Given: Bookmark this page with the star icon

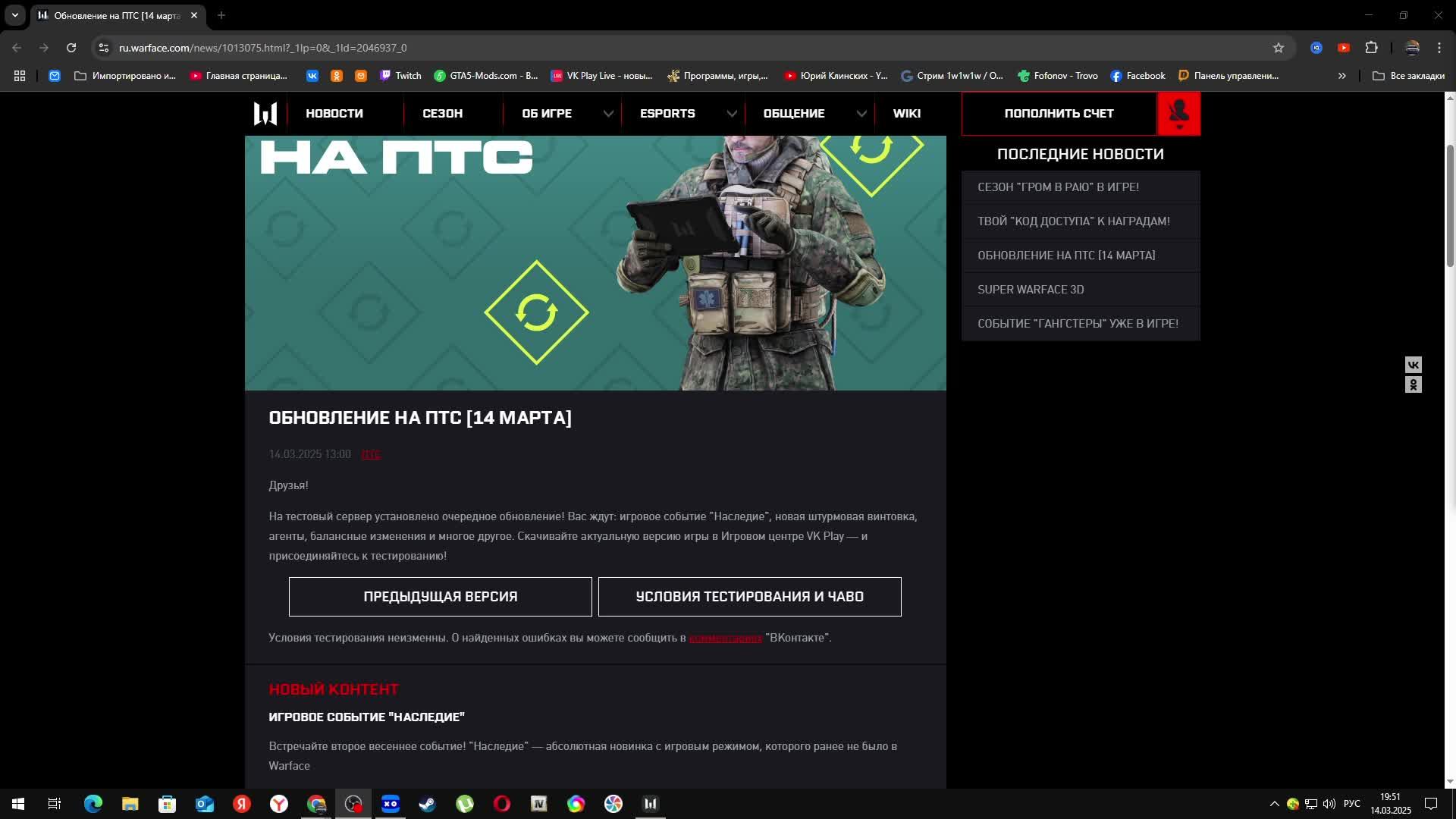Looking at the screenshot, I should 1279,48.
